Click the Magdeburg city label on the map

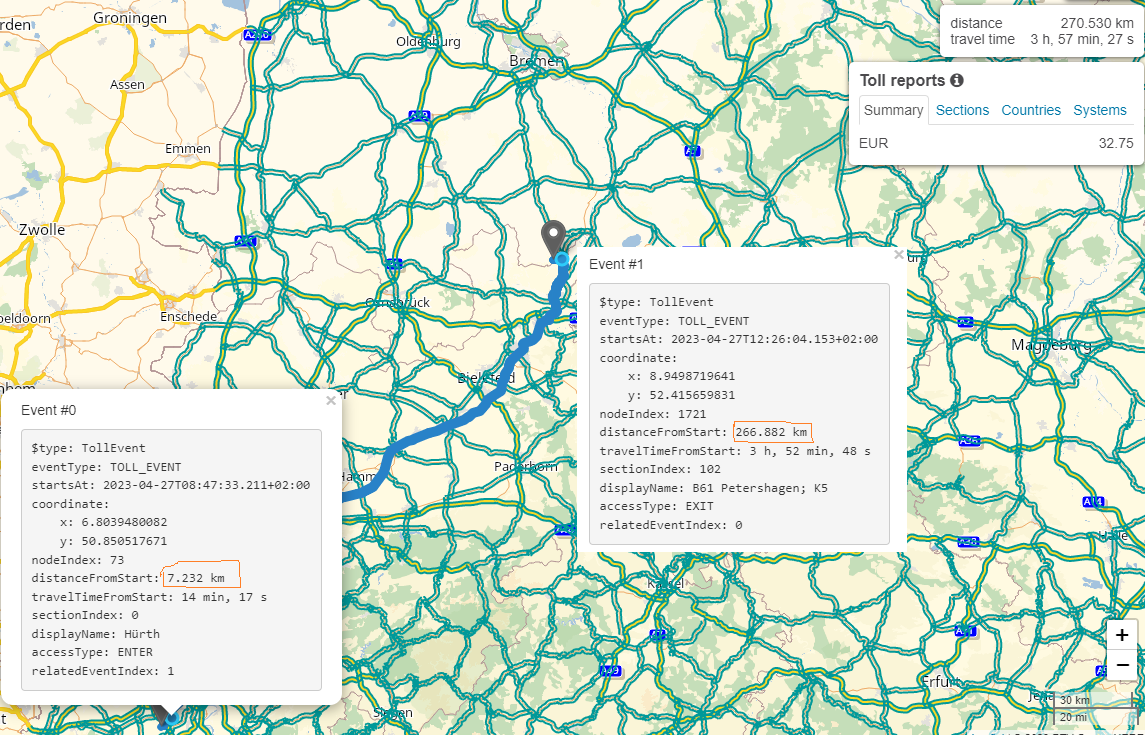[x=1050, y=345]
